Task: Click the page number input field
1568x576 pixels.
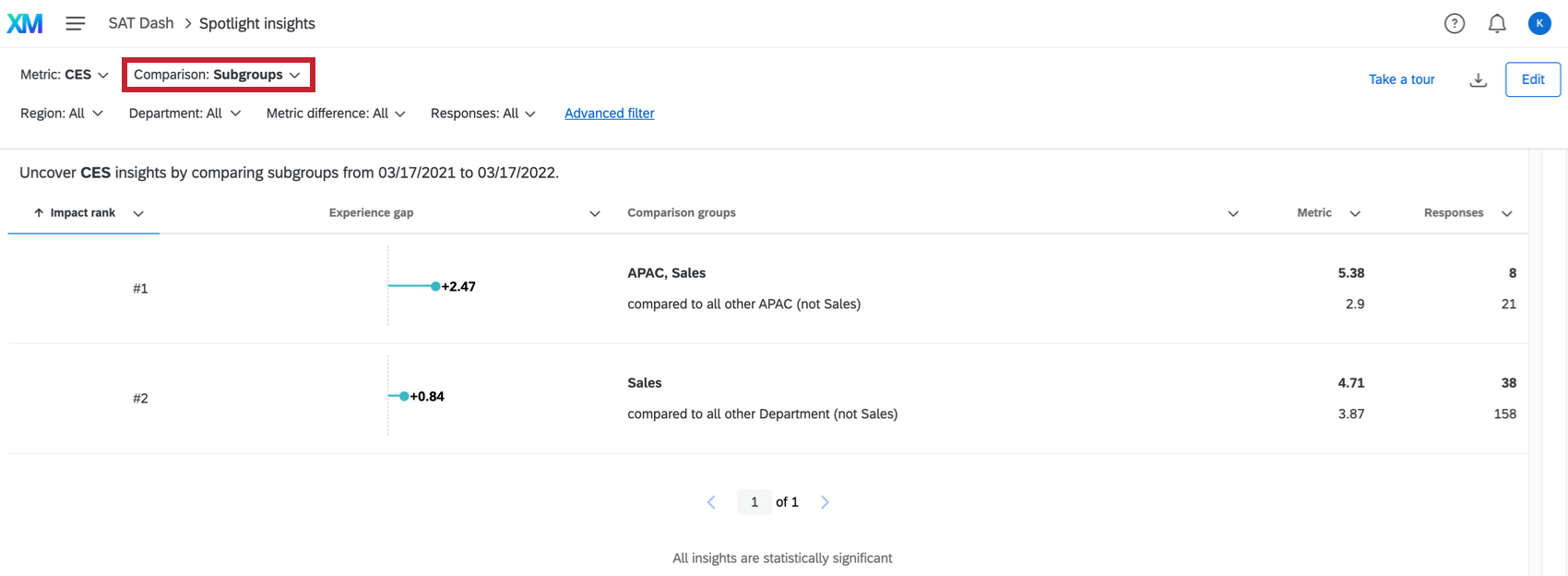Action: pos(754,502)
